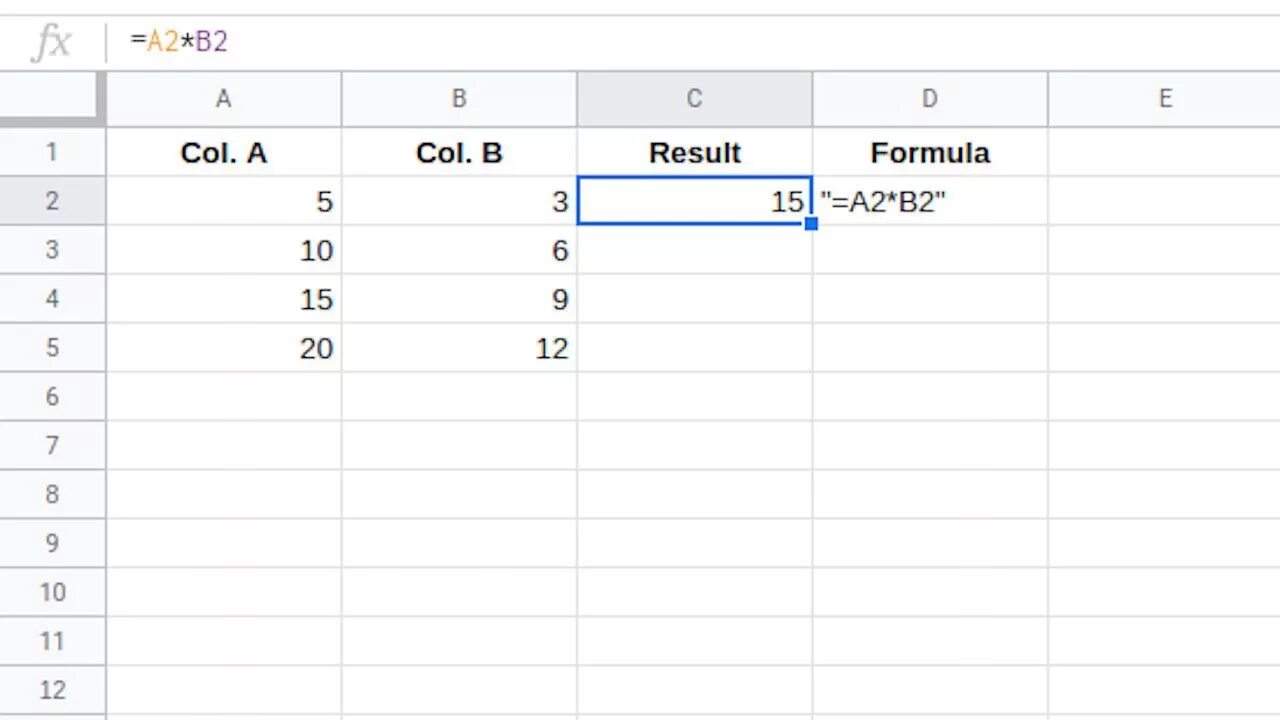Select empty cell C3 under Result
This screenshot has width=1280, height=720.
[x=695, y=250]
